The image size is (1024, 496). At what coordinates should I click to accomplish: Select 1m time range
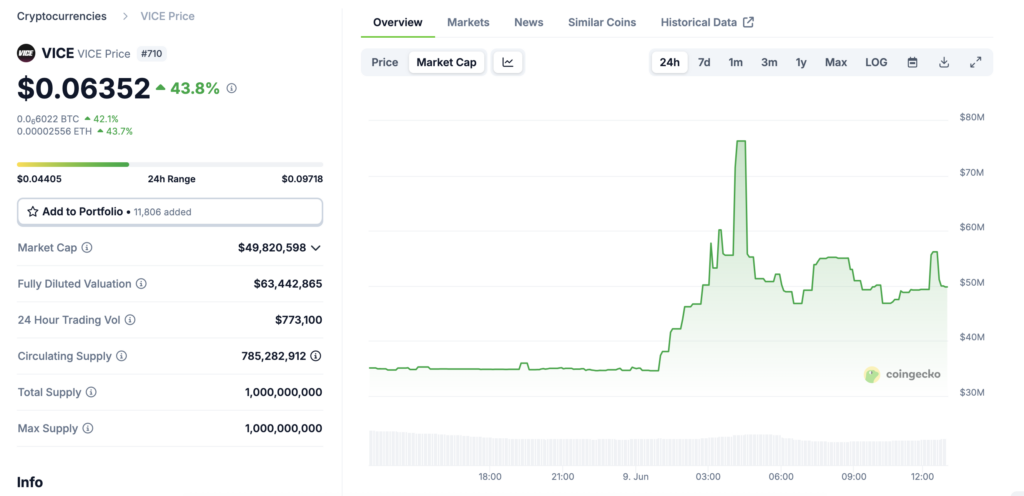tap(735, 62)
